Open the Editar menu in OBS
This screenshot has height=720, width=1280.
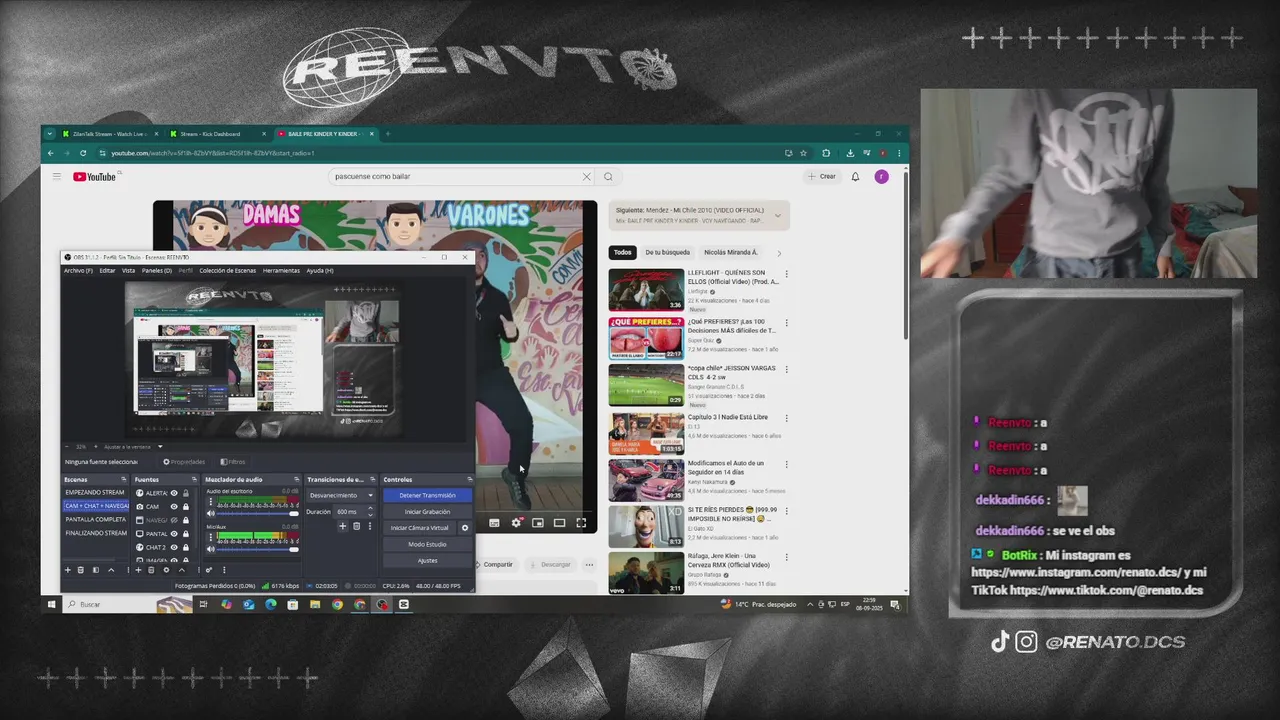[107, 270]
